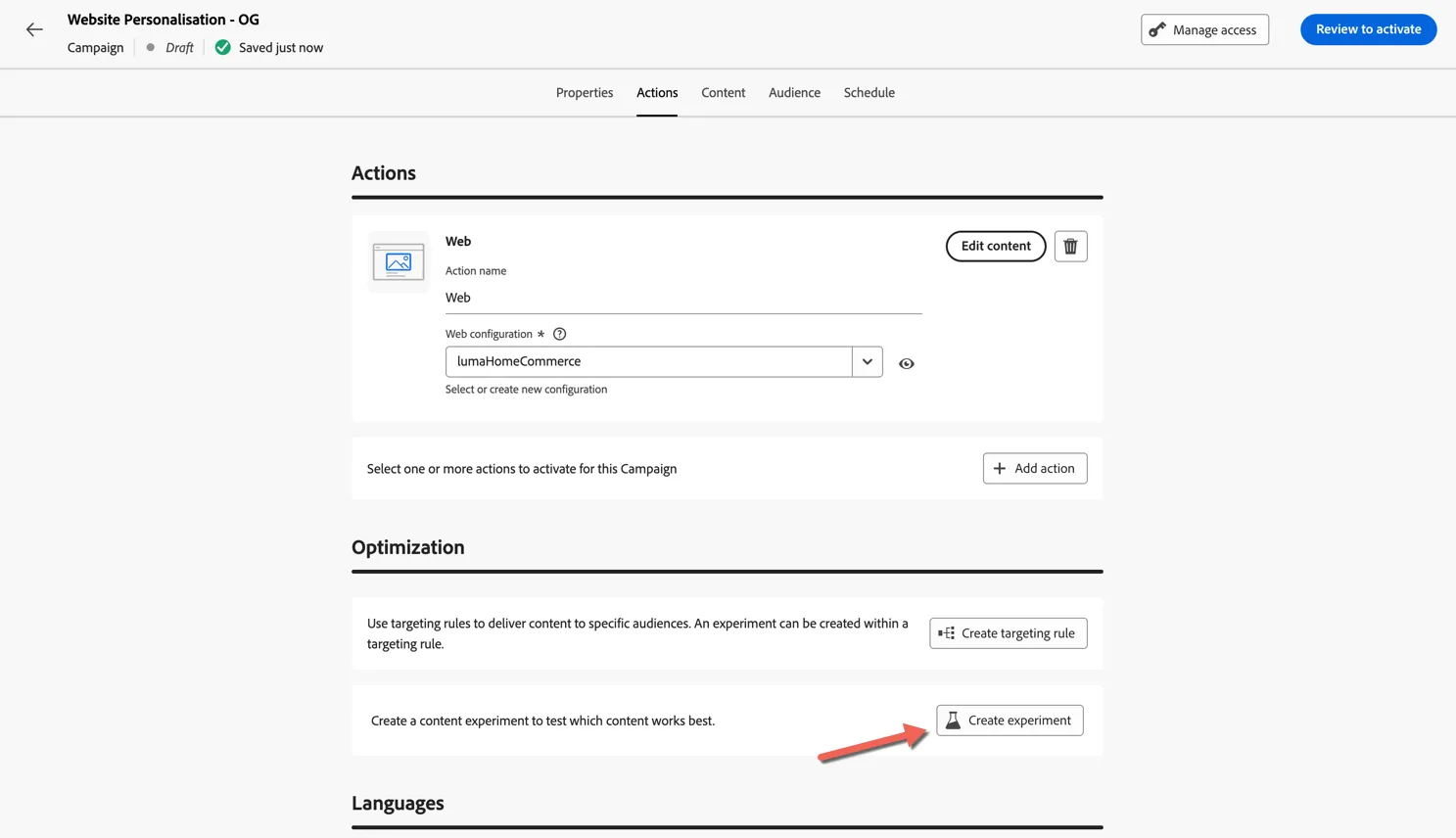Click the key icon in Manage access
1456x838 pixels.
click(x=1157, y=29)
